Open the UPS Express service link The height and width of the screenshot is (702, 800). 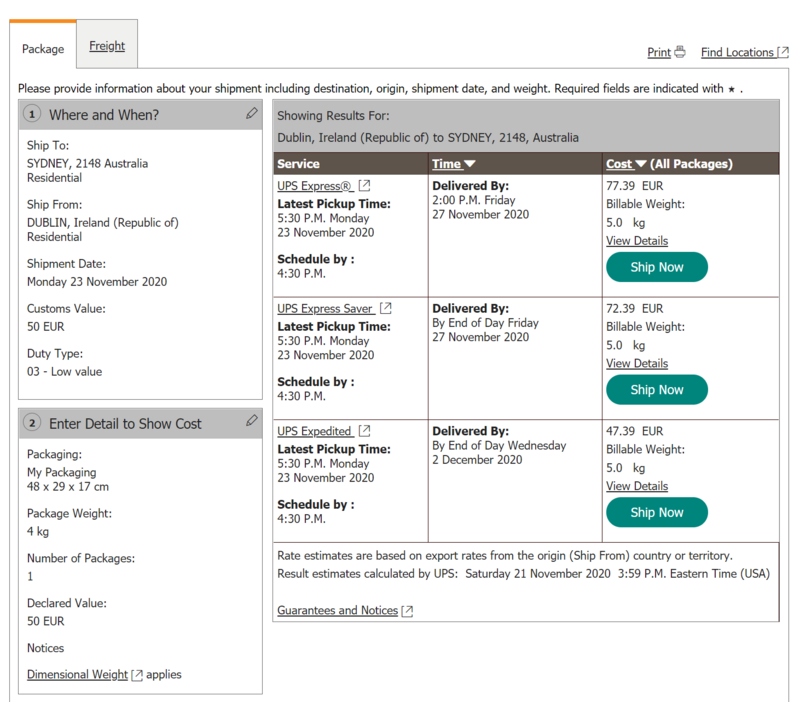315,186
